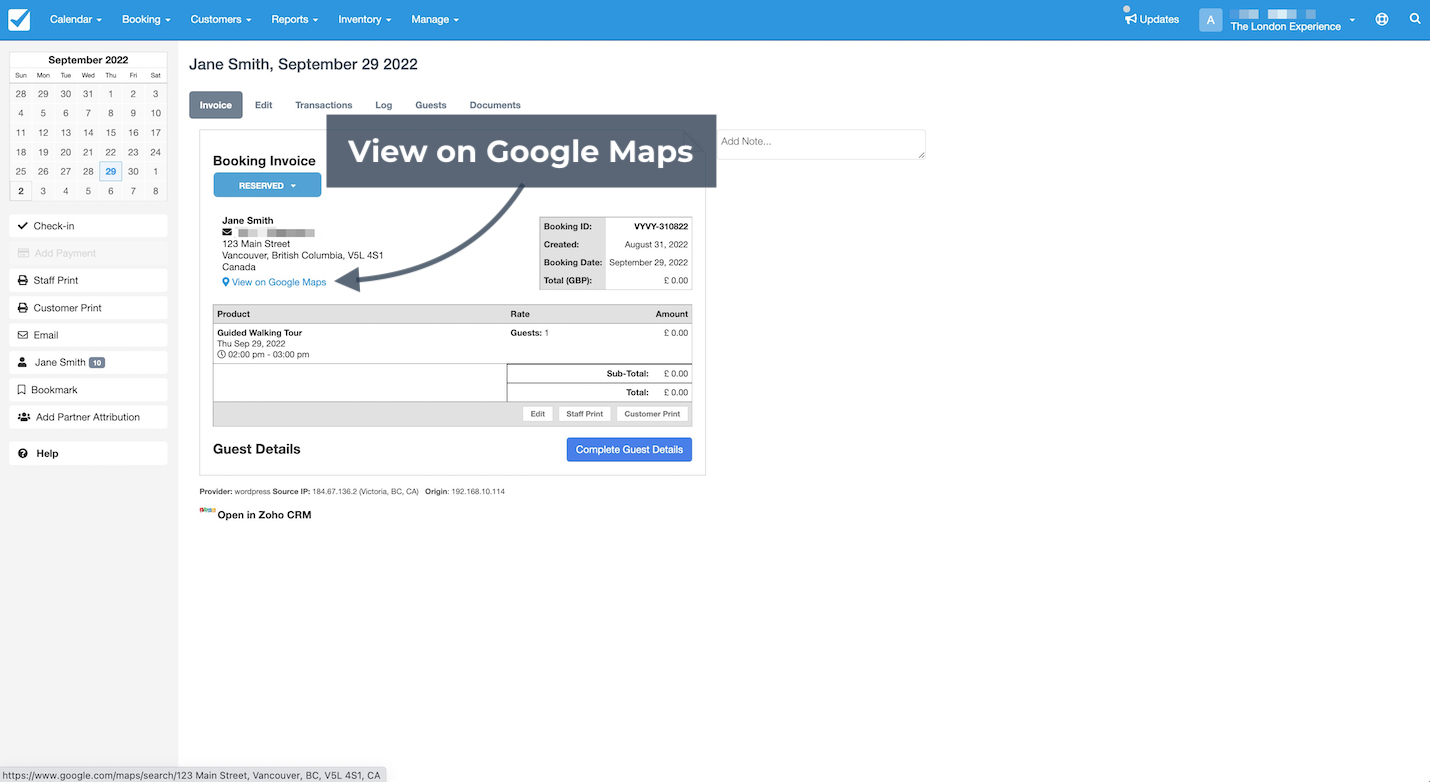Viewport: 1430px width, 782px height.
Task: Select September 12 in the mini calendar
Action: point(43,132)
